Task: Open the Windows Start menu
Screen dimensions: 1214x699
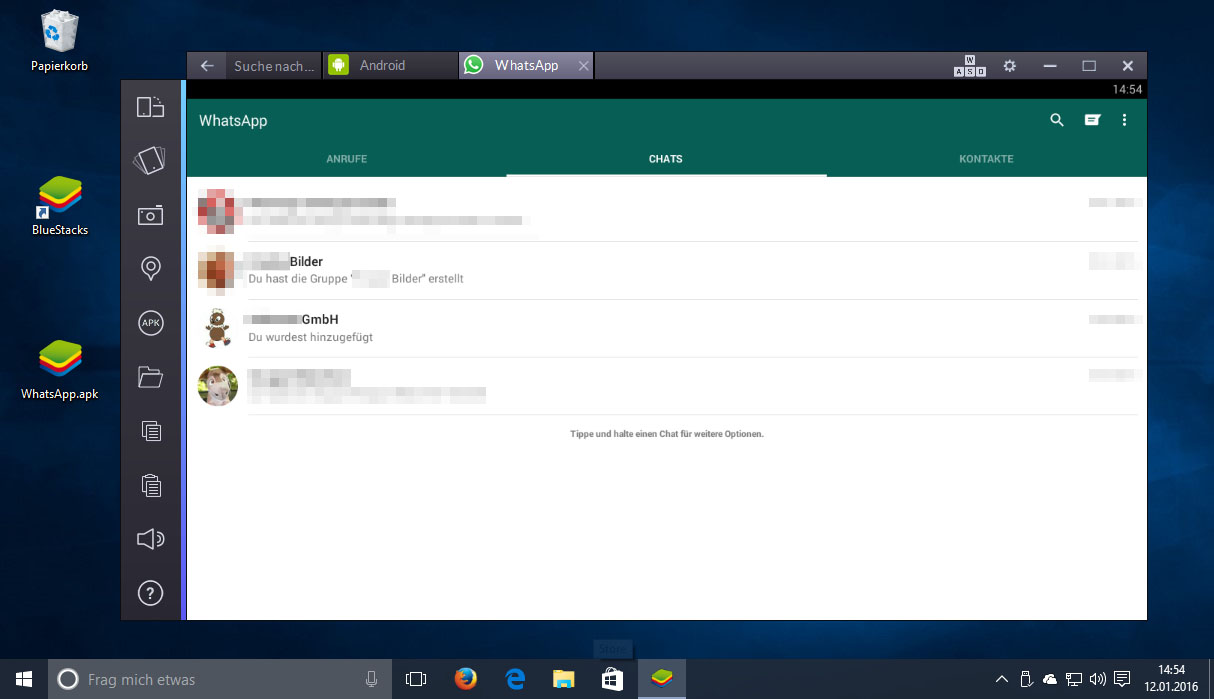Action: 24,679
